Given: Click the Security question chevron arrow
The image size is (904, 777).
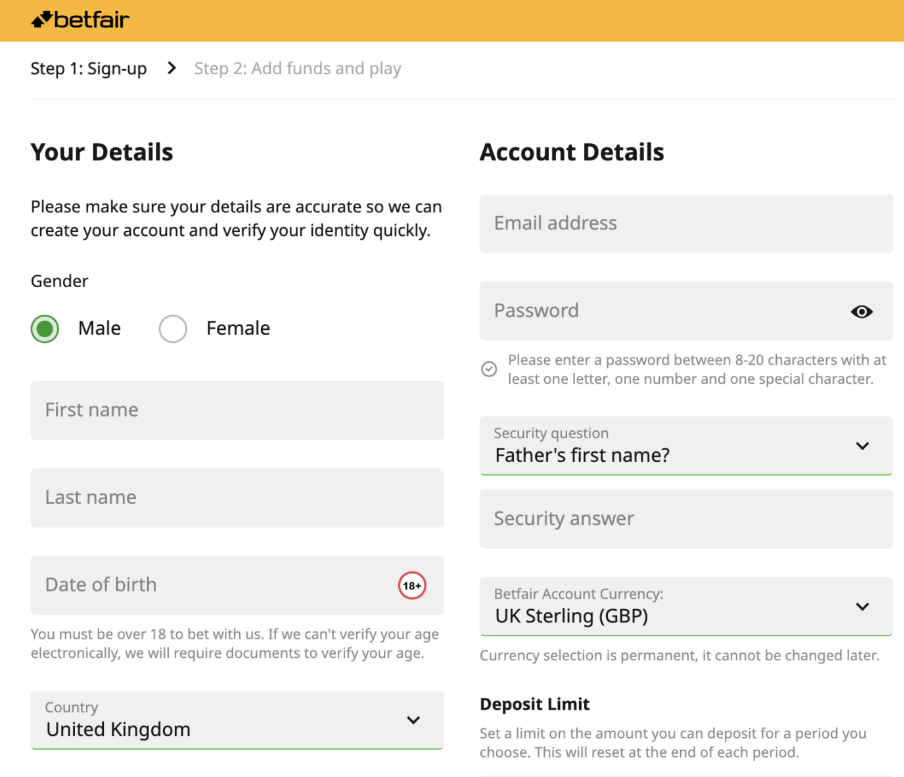Looking at the screenshot, I should click(863, 446).
